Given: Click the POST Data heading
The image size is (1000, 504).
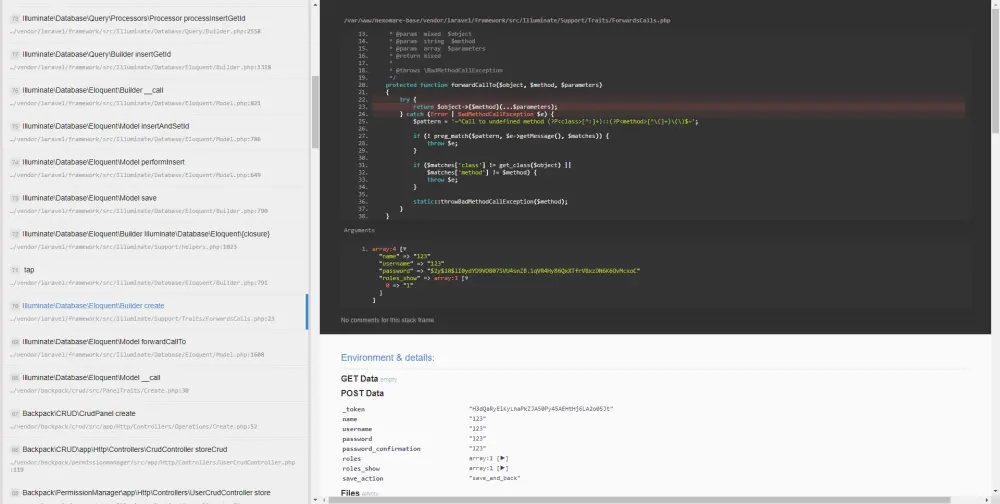Looking at the screenshot, I should (x=362, y=393).
